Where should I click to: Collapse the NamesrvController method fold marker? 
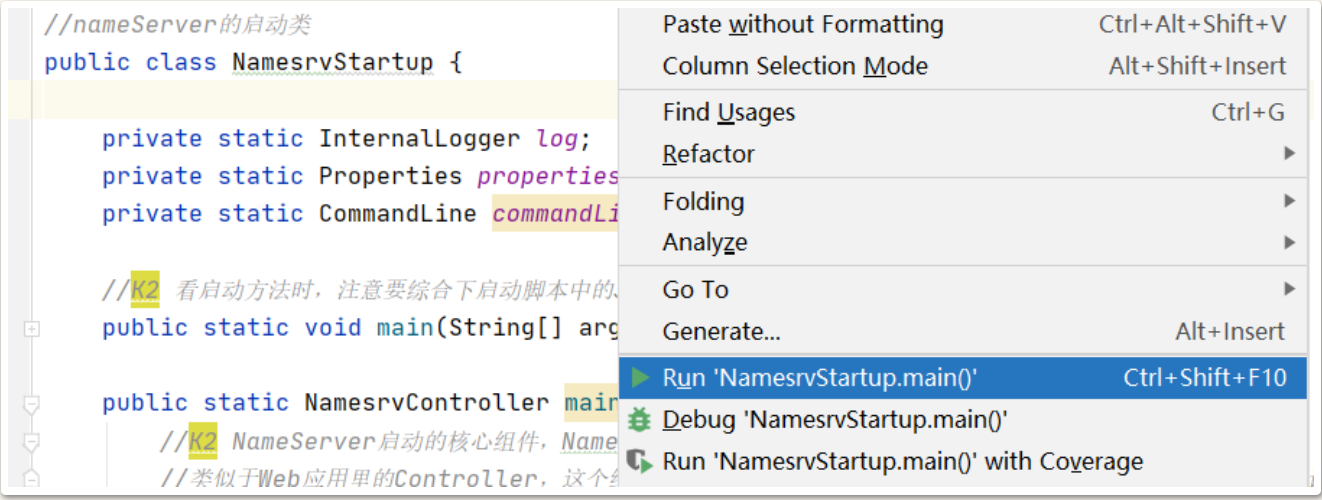(x=31, y=404)
